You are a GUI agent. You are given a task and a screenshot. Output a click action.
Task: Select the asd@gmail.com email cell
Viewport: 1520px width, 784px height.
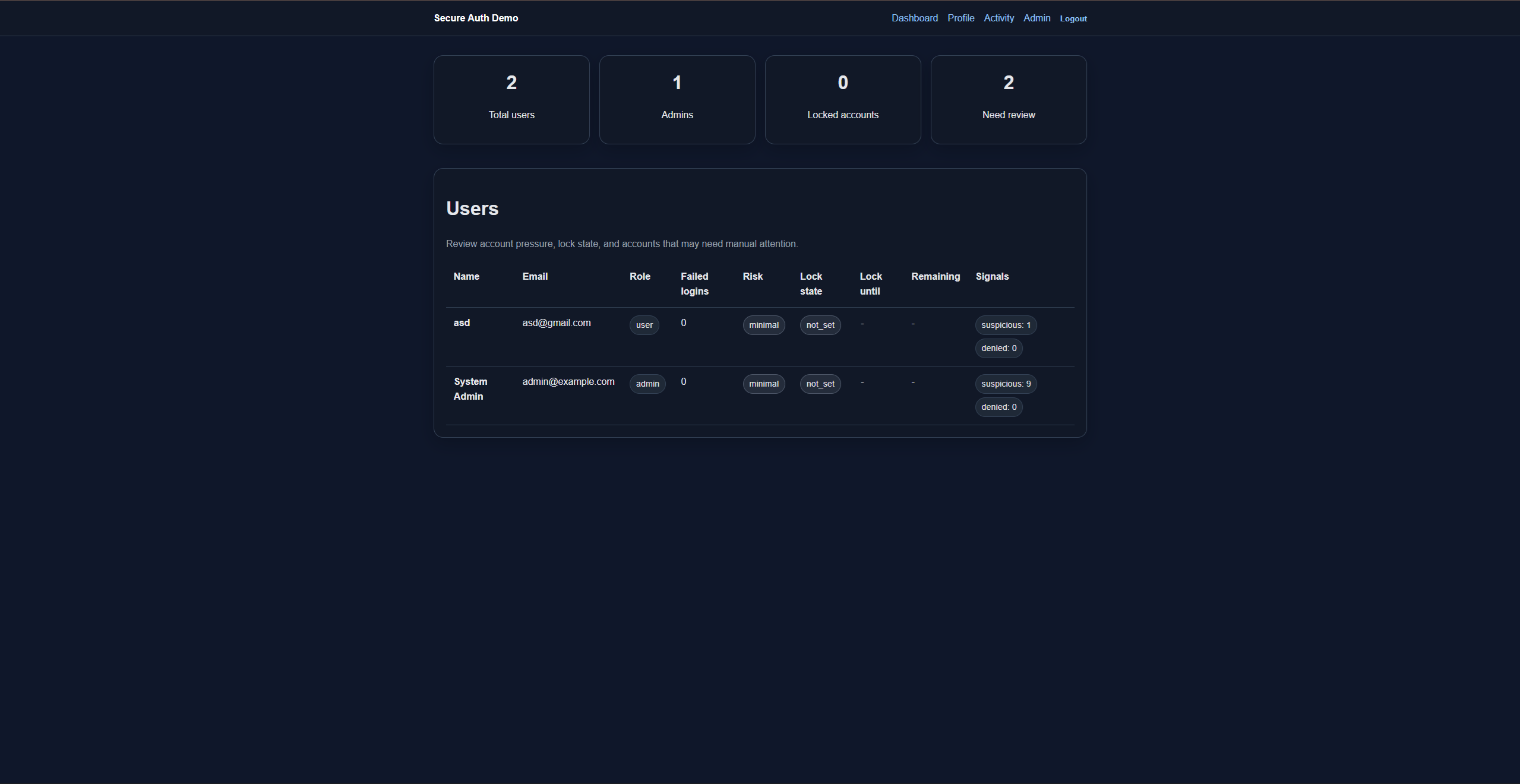click(x=556, y=323)
